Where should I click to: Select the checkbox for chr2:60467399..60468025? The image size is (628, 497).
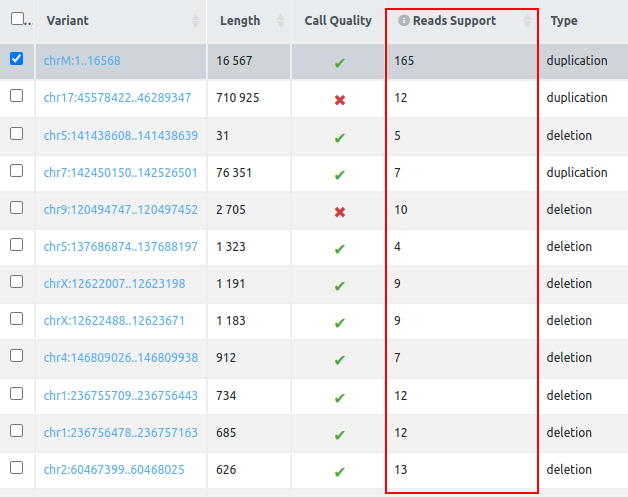16,467
